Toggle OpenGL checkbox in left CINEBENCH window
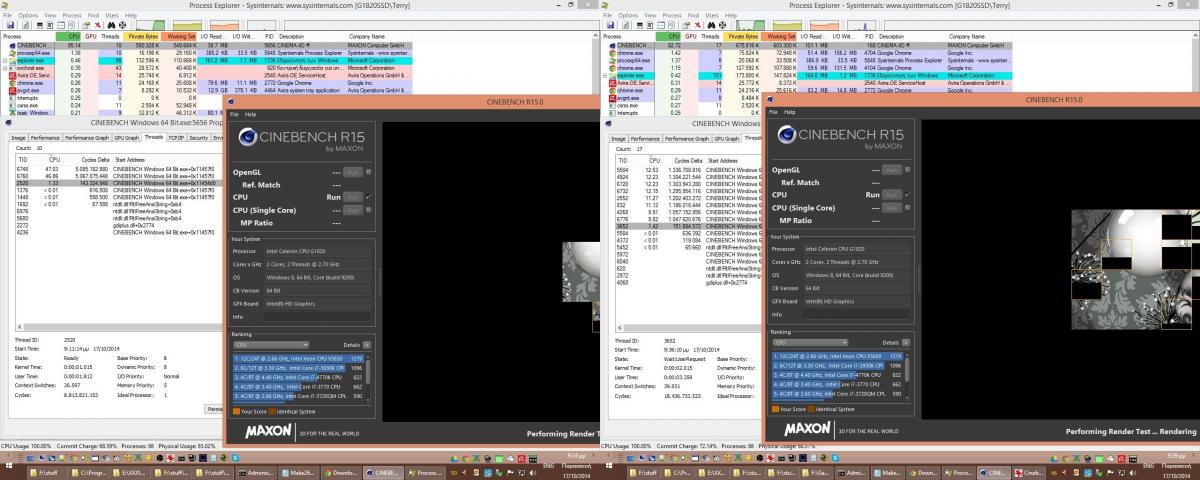Viewport: 1200px width, 480px height. pyautogui.click(x=369, y=172)
